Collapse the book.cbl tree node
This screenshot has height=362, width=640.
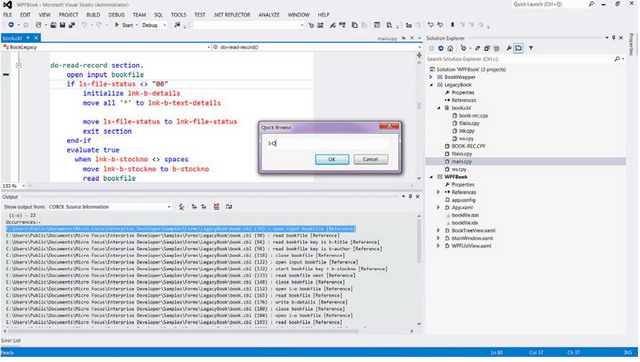click(x=439, y=109)
